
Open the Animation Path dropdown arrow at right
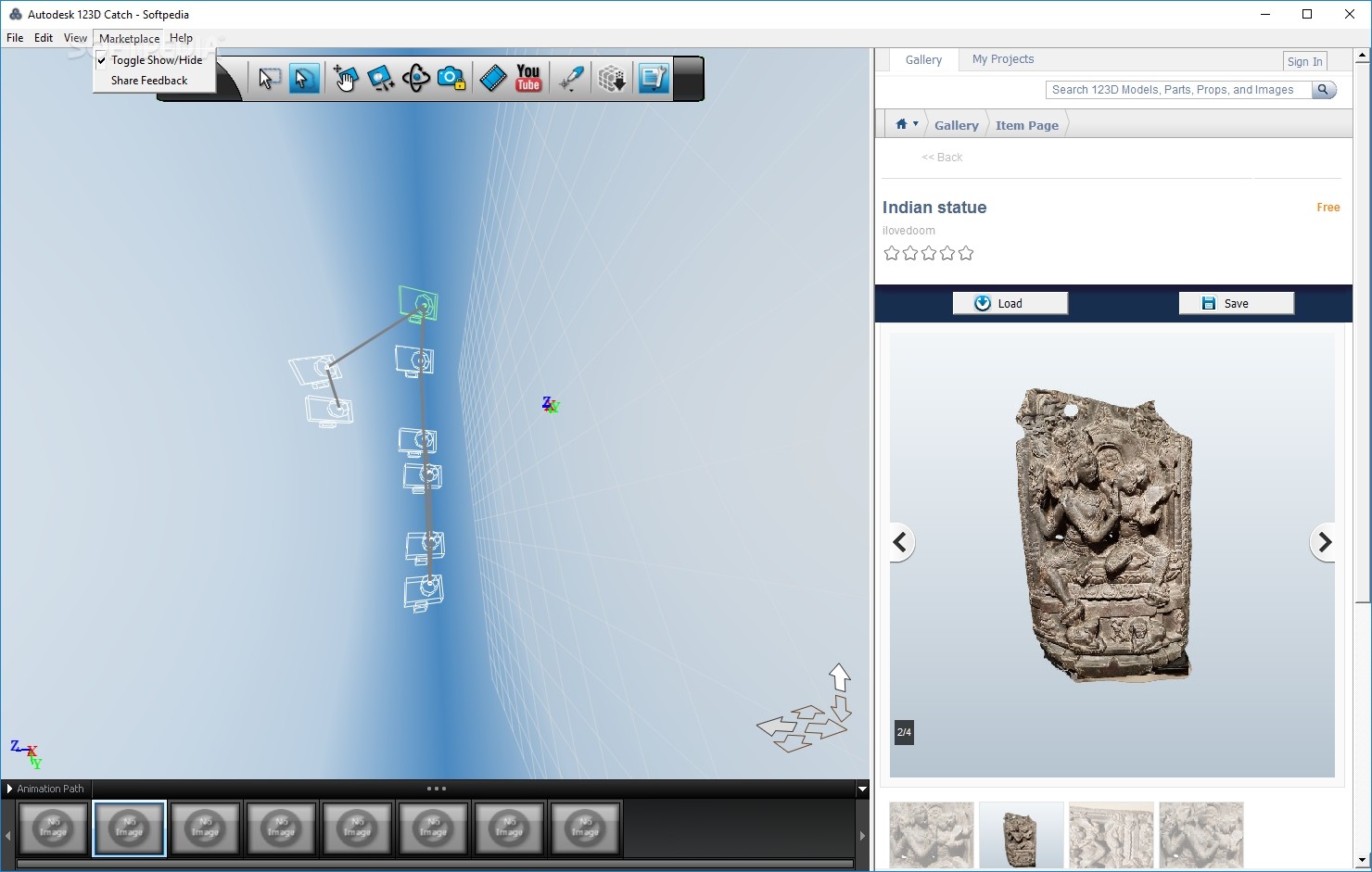point(862,790)
